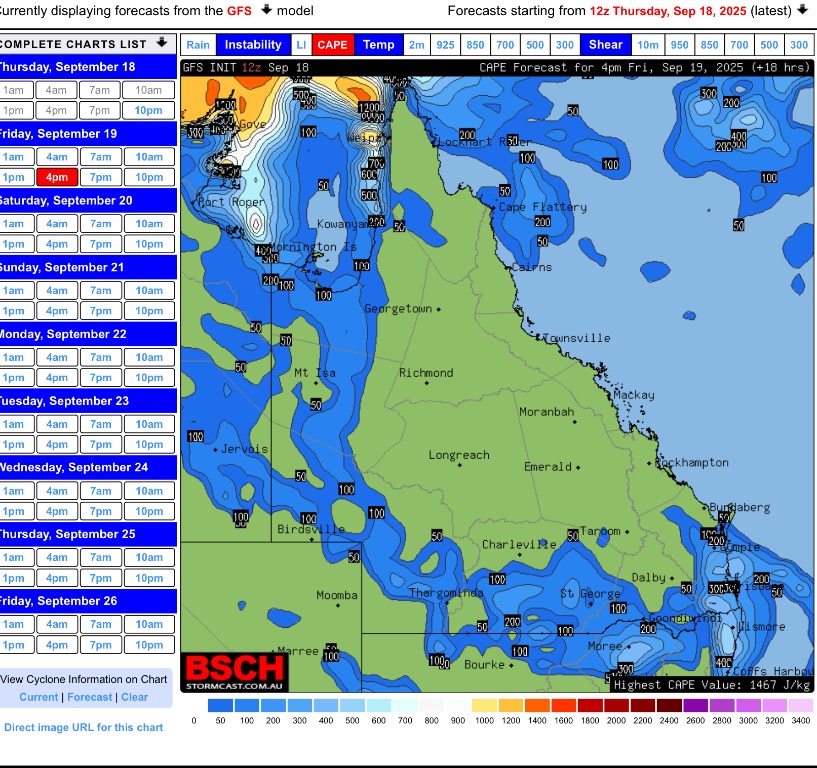Click the Forecast cyclone information link
The width and height of the screenshot is (817, 768).
coord(90,697)
